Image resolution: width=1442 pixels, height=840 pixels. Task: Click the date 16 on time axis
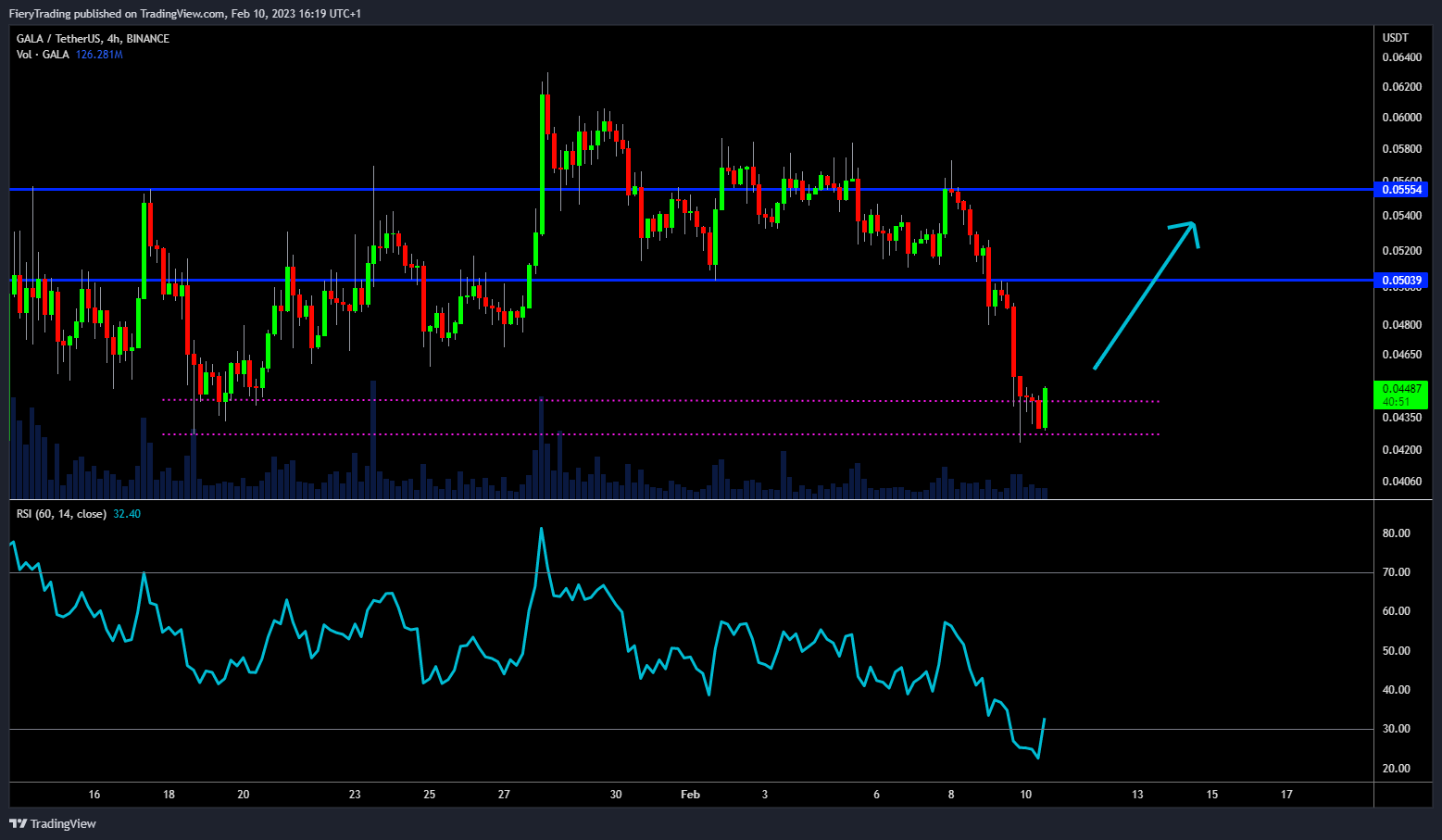pos(94,795)
